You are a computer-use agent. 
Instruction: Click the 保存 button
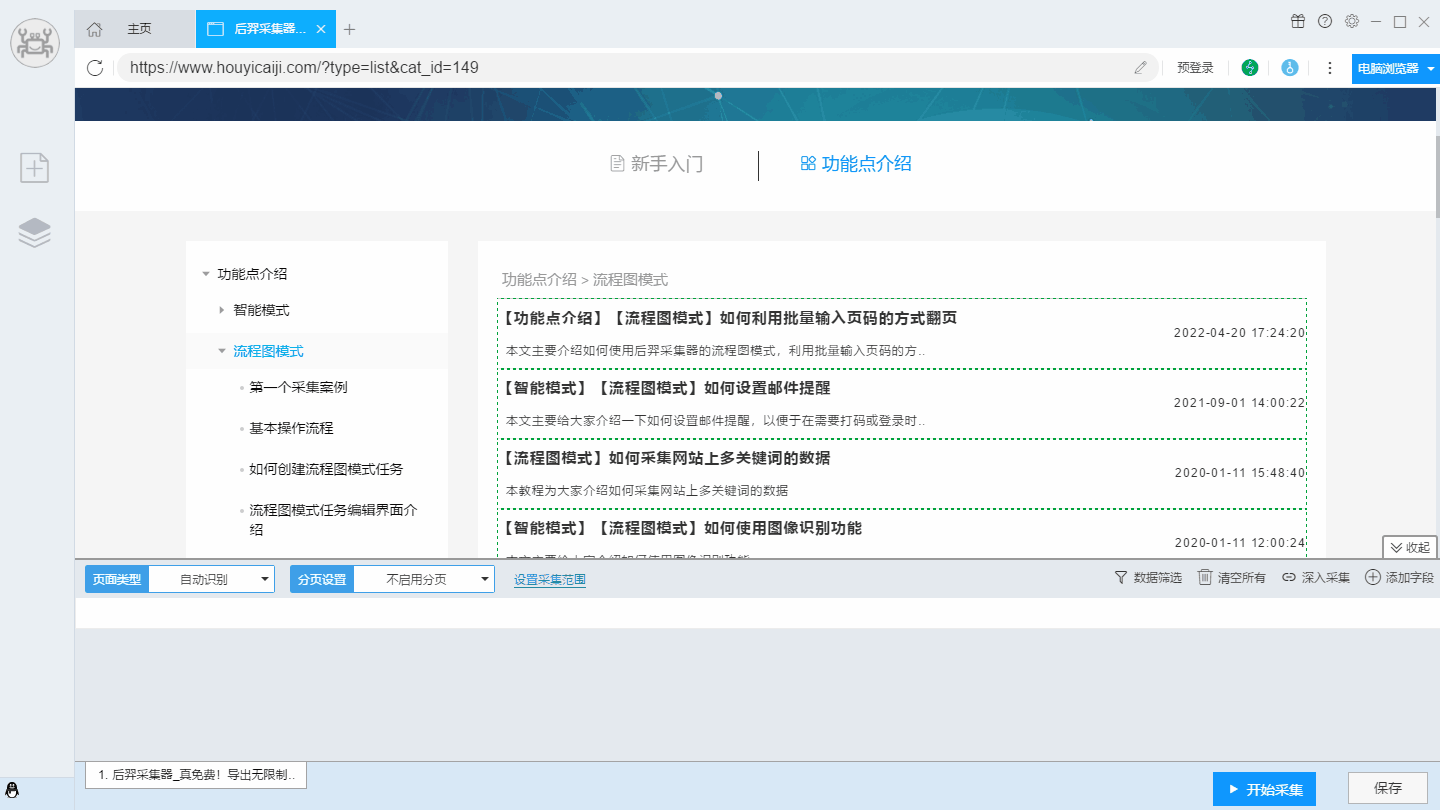[1388, 788]
